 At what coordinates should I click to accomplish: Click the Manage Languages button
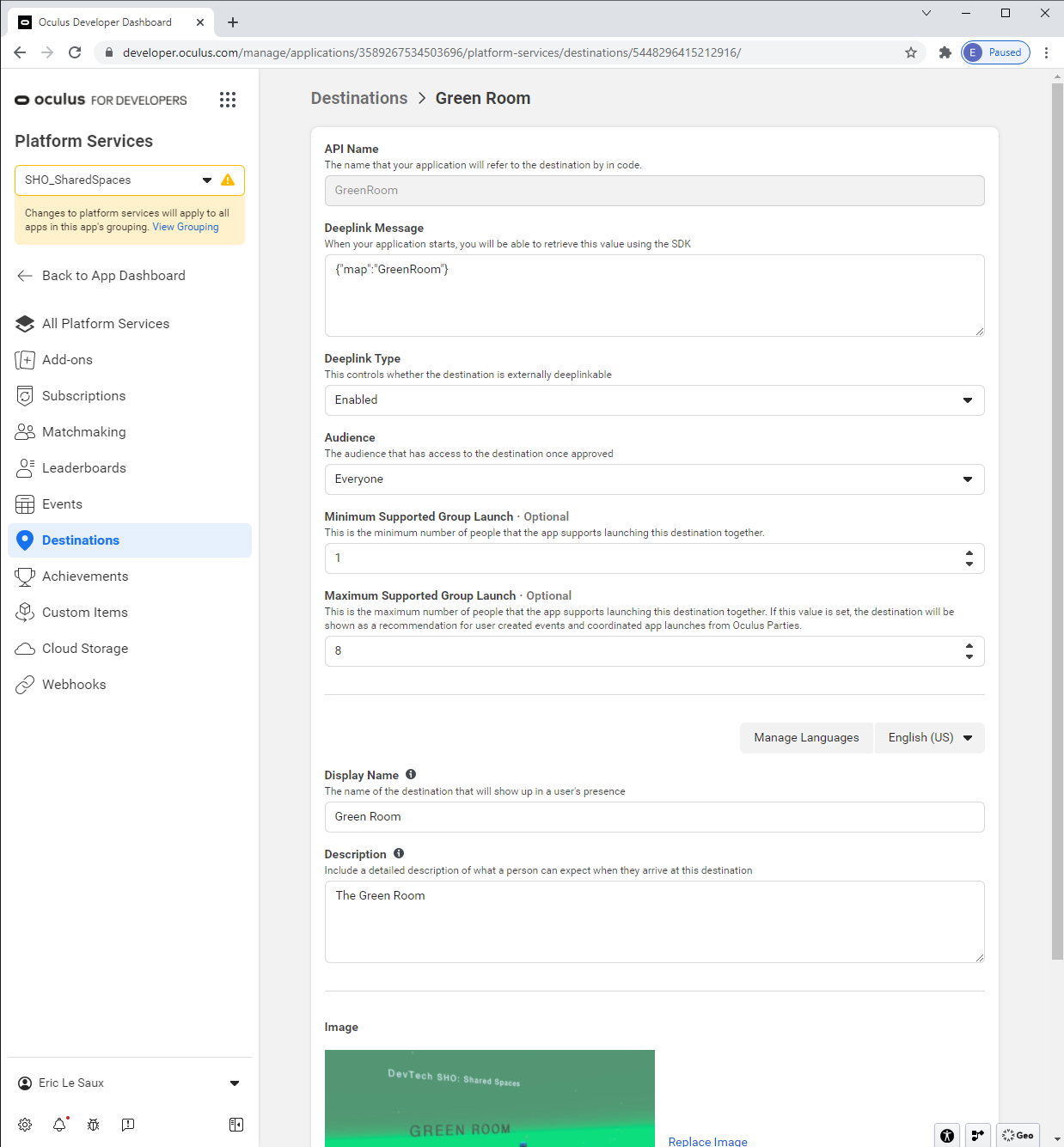coord(806,738)
